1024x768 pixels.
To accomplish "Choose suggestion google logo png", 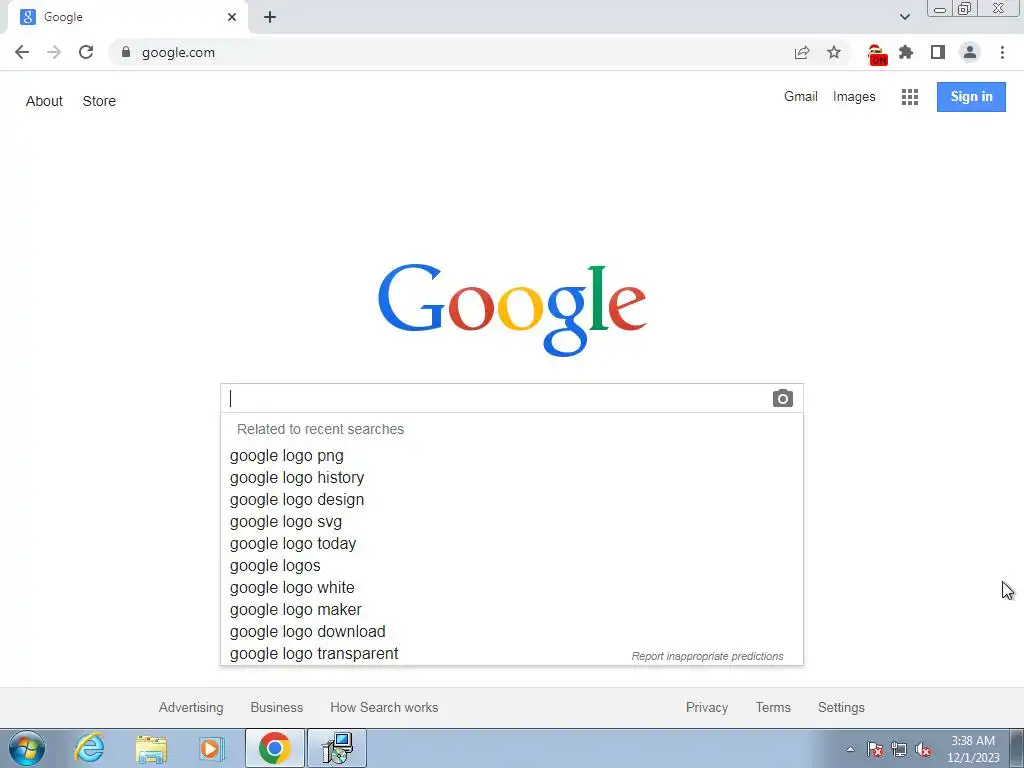I will 512,456.
